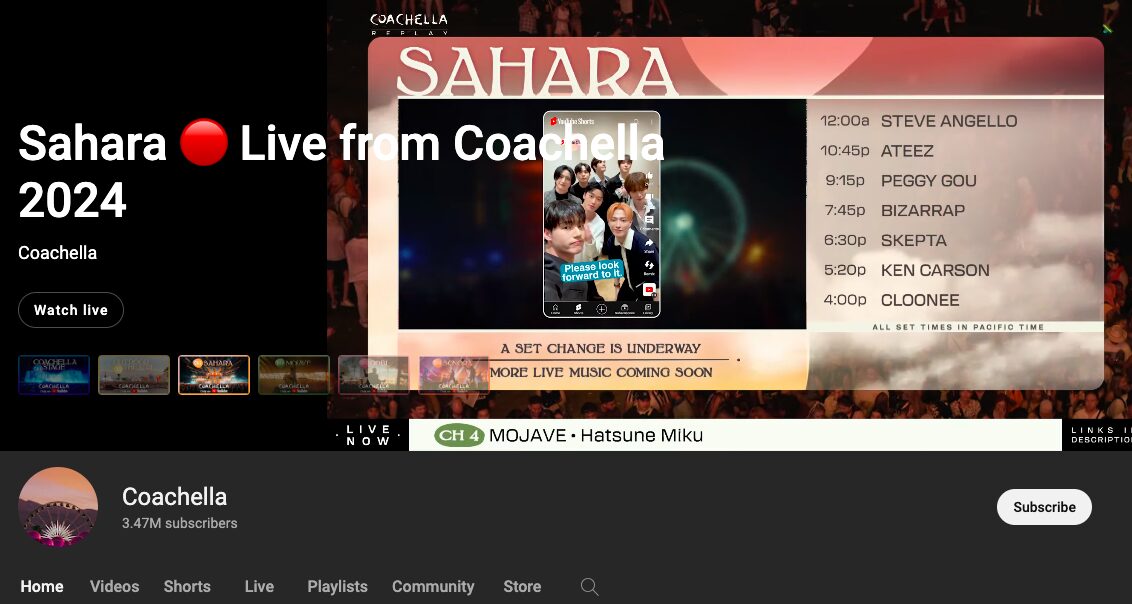Open the Subscriptions icon in the Shorts nav bar
The image size is (1132, 604).
tap(624, 308)
